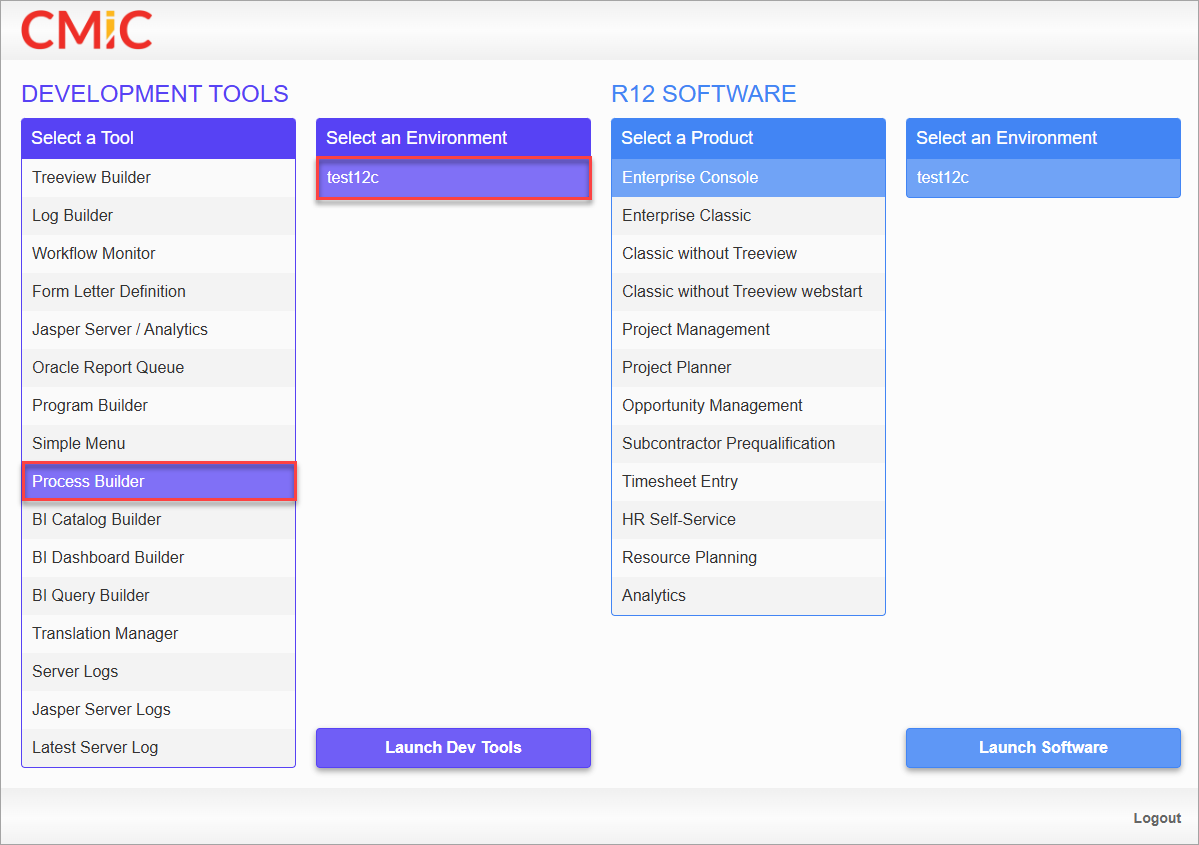The image size is (1199, 845).
Task: Click the Logout link
Action: (1157, 818)
